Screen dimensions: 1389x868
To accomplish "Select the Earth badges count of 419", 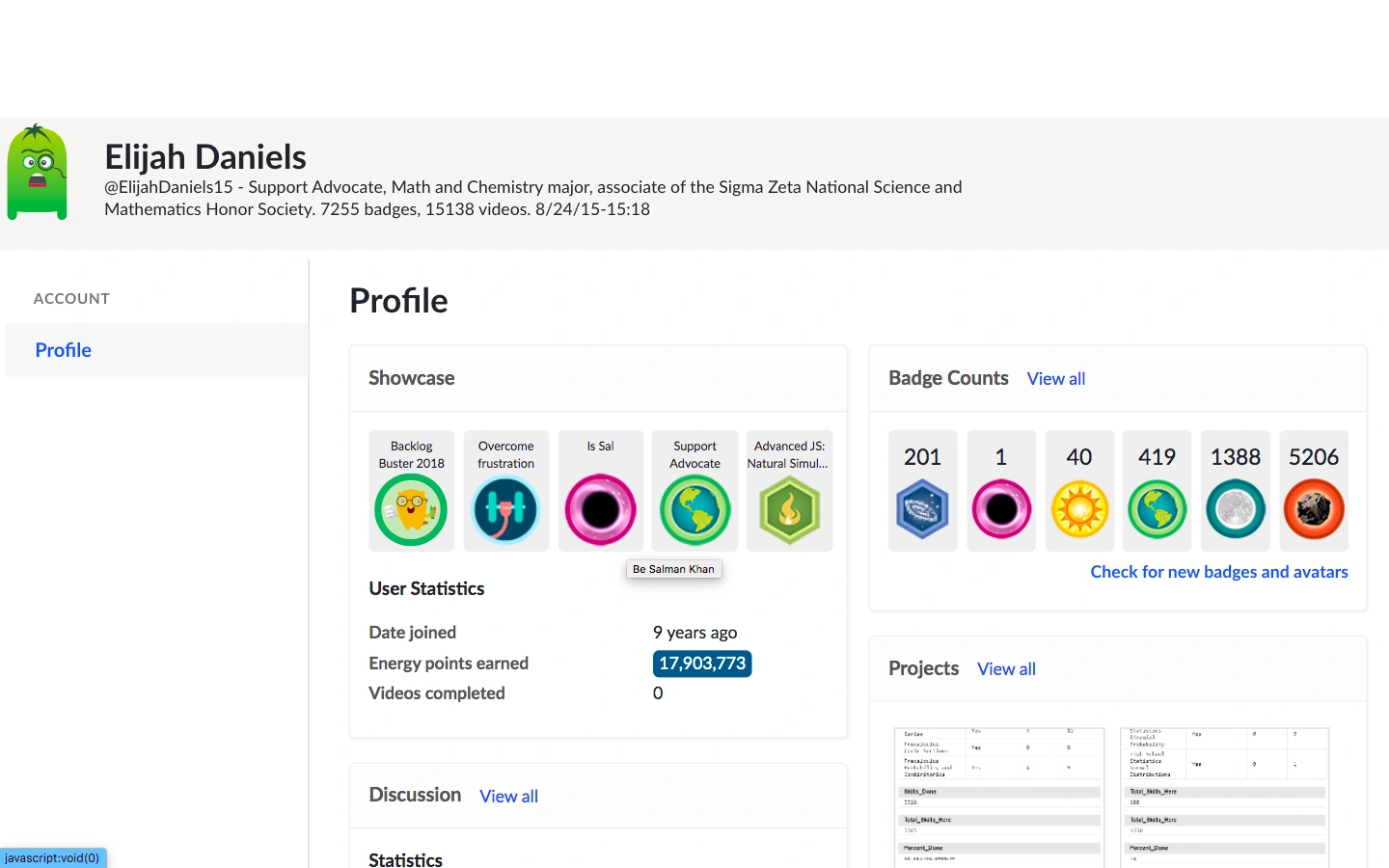I will point(1157,491).
